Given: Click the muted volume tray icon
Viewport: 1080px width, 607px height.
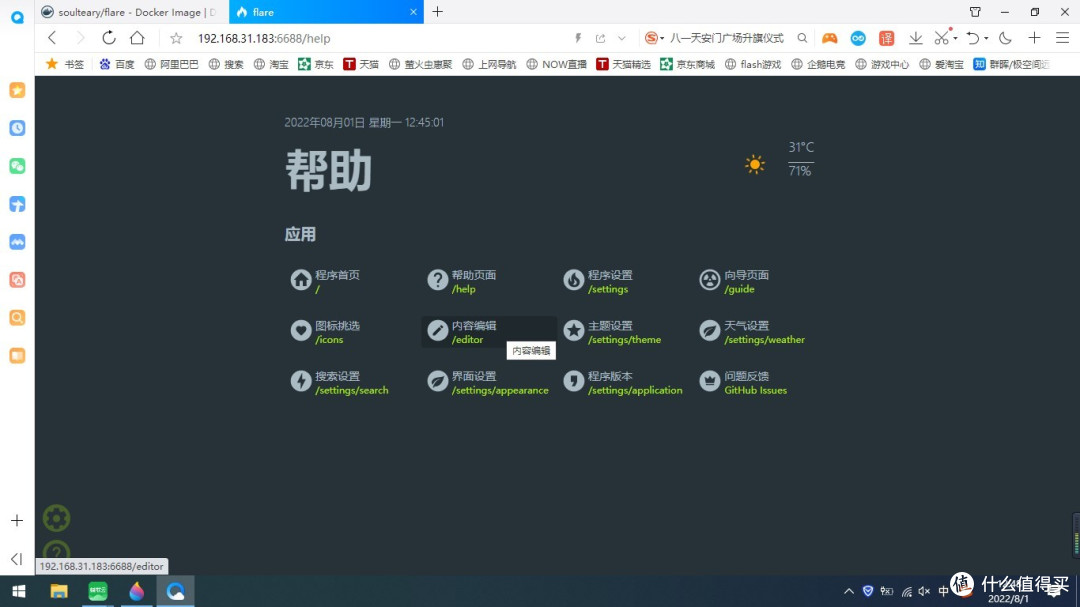Looking at the screenshot, I should (x=924, y=591).
